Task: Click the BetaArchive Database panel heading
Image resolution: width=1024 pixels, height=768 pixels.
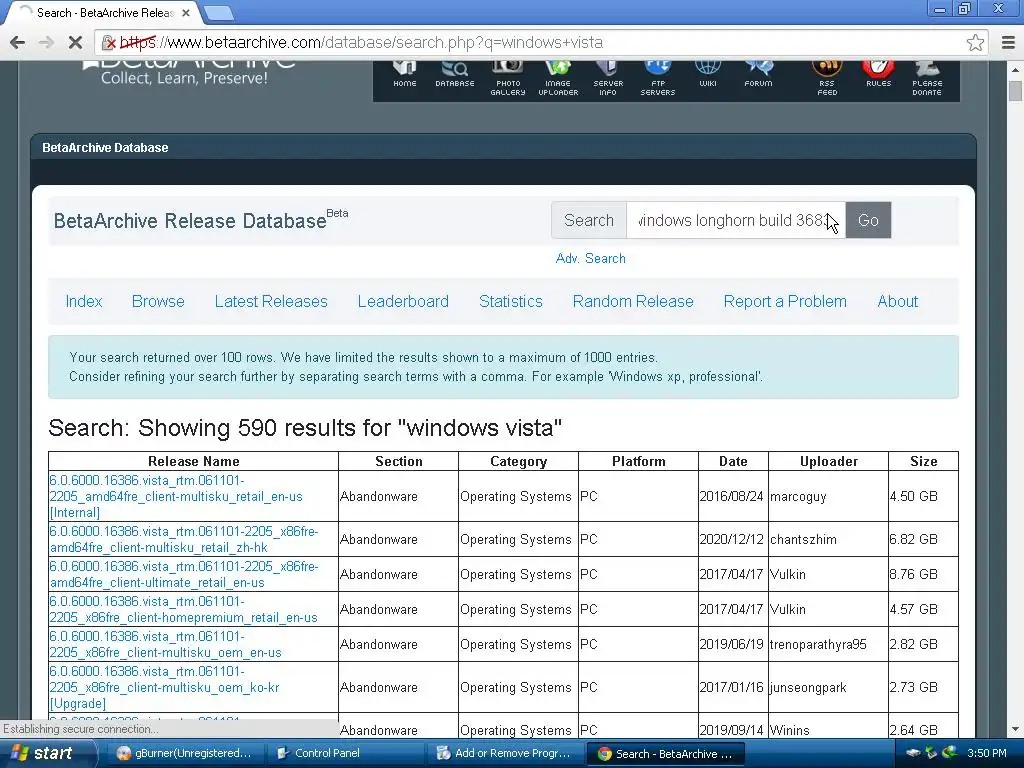Action: (105, 148)
